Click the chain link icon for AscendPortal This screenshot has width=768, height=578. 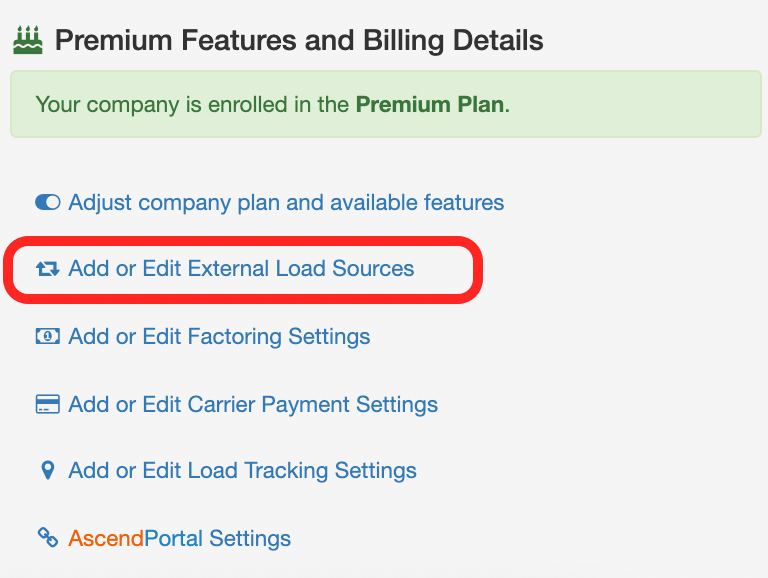click(x=48, y=537)
